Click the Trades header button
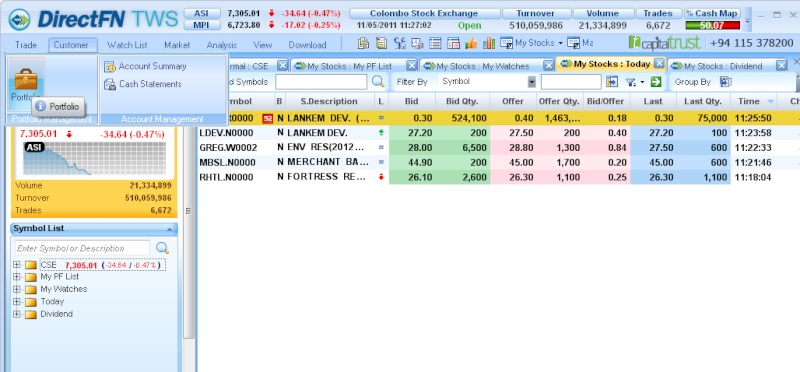The image size is (800, 372). coord(658,14)
